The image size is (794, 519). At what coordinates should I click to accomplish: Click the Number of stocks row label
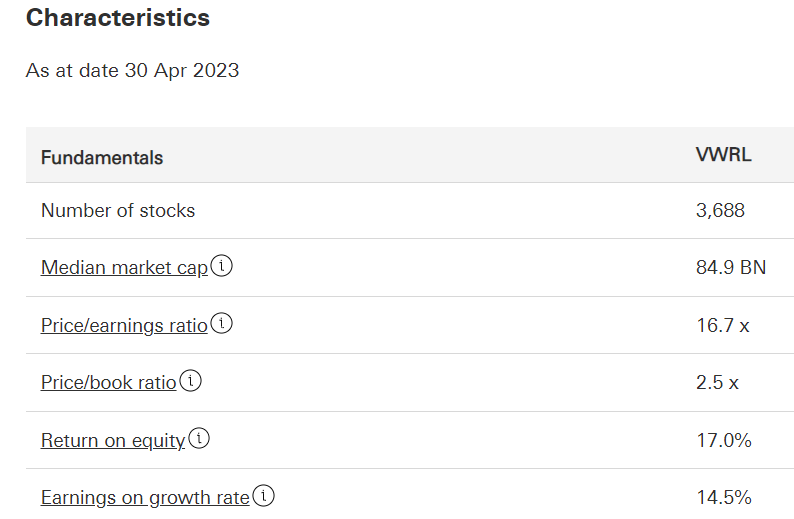tap(118, 210)
